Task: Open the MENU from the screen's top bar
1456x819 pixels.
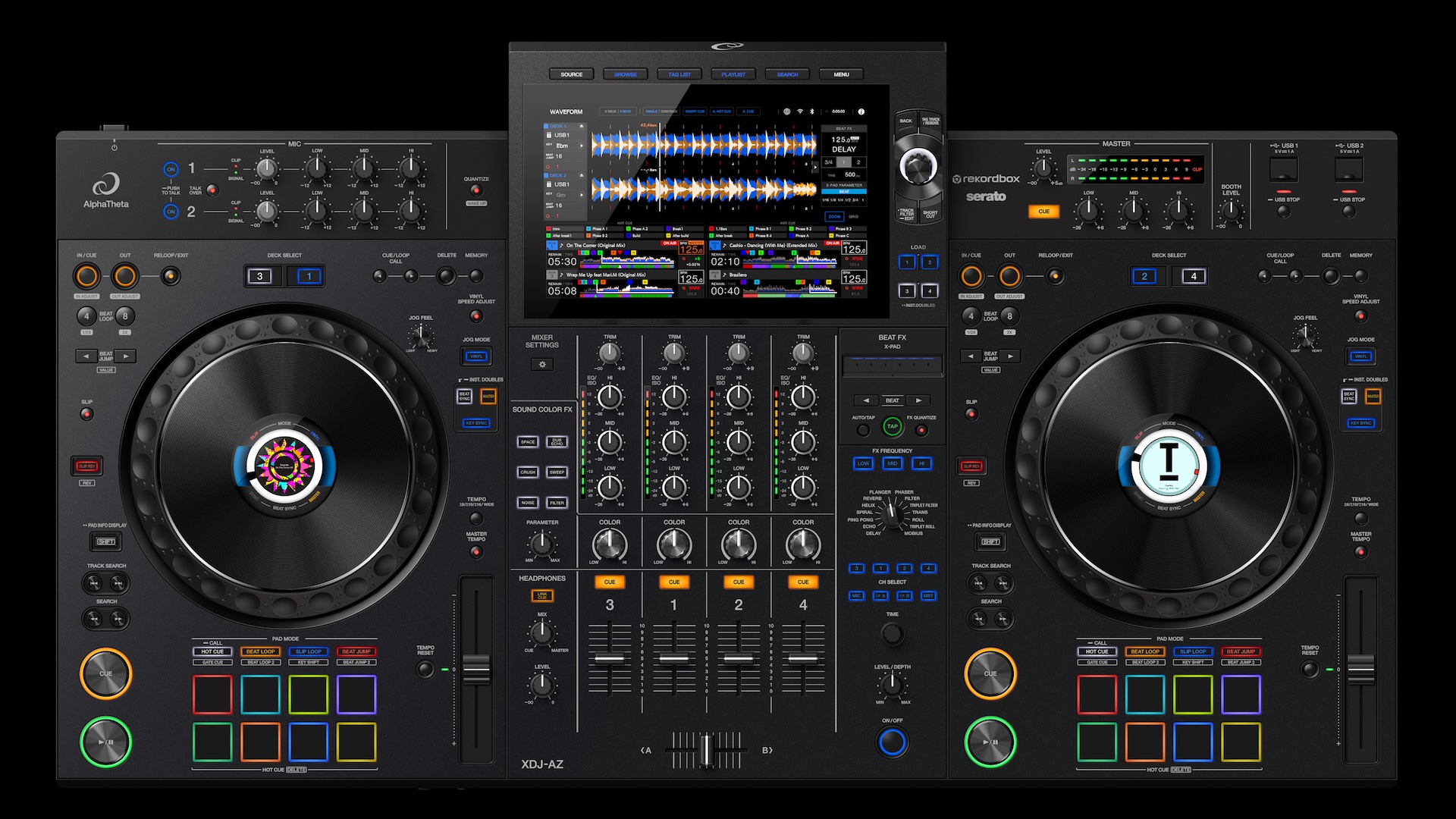Action: 842,74
